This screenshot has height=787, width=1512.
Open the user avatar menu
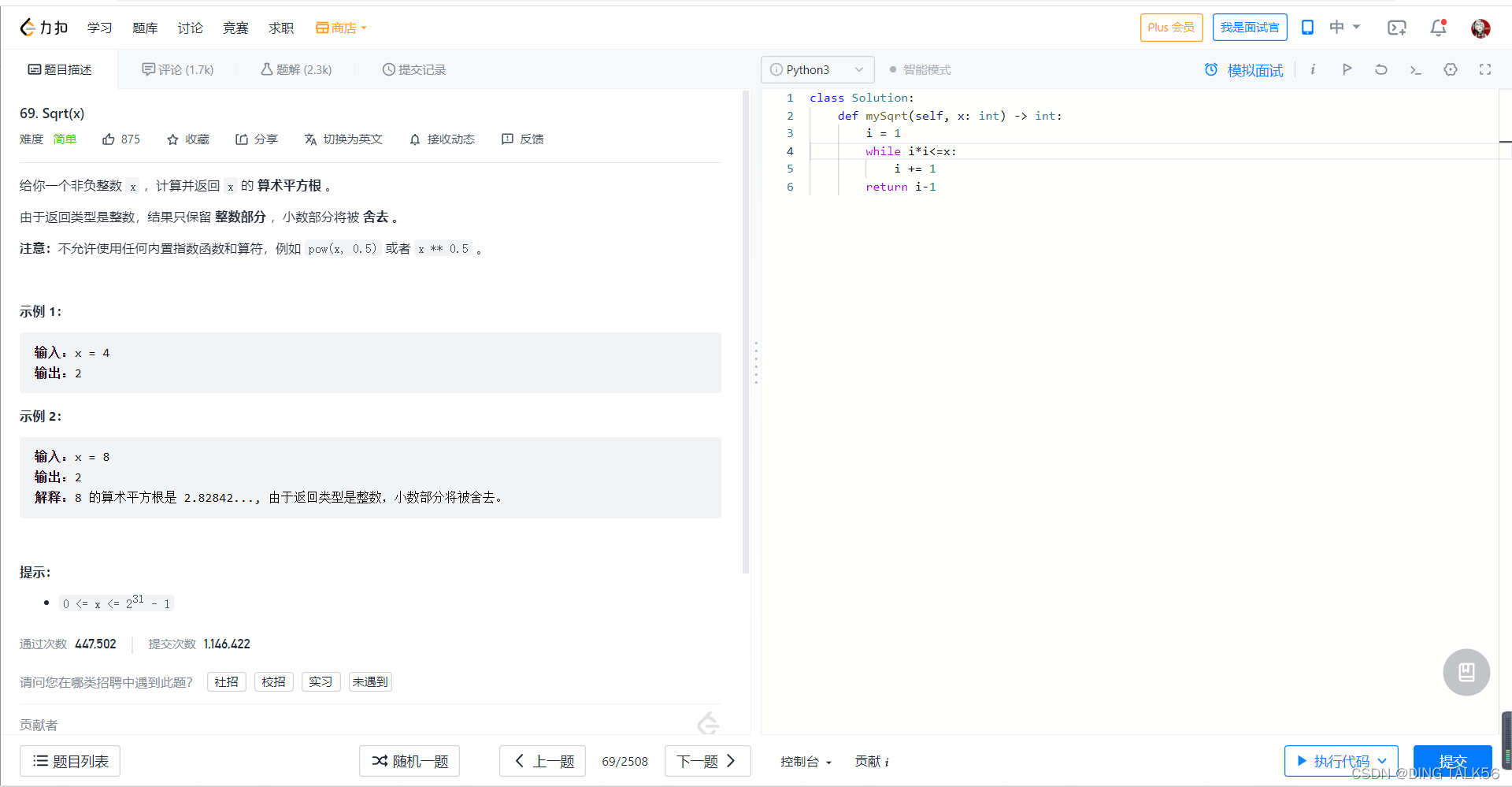1480,28
